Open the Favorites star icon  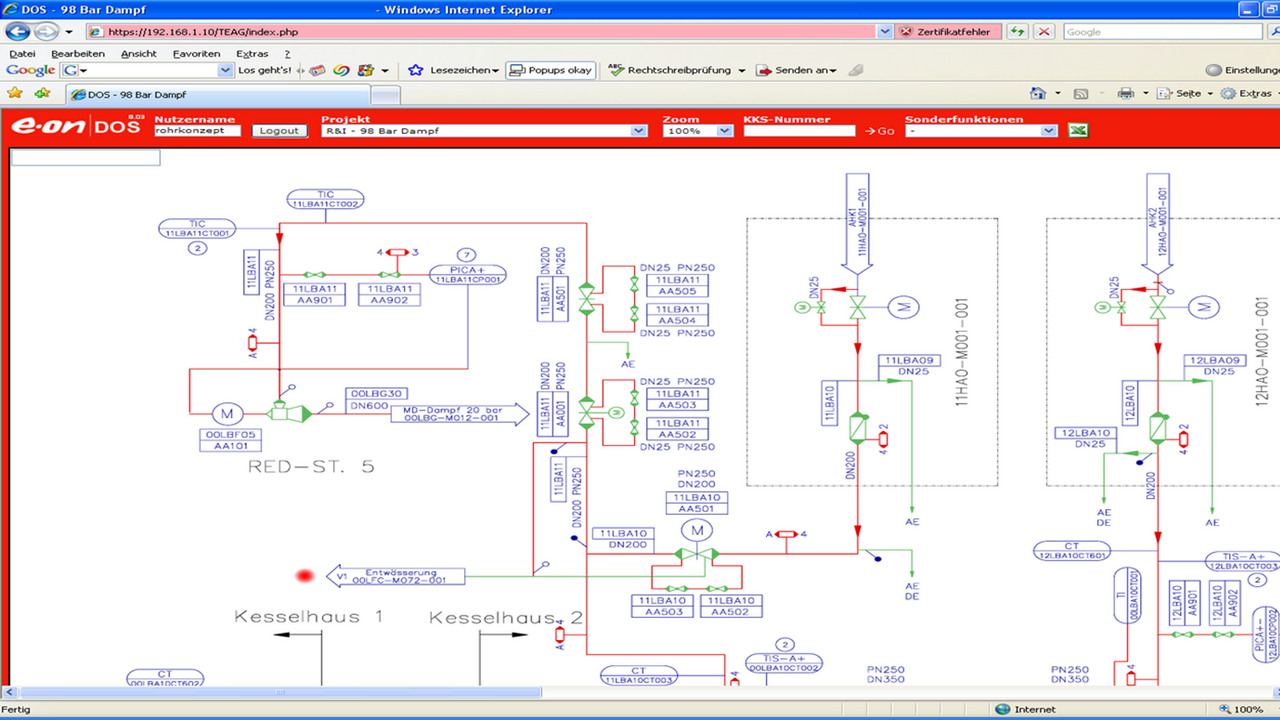pos(15,94)
